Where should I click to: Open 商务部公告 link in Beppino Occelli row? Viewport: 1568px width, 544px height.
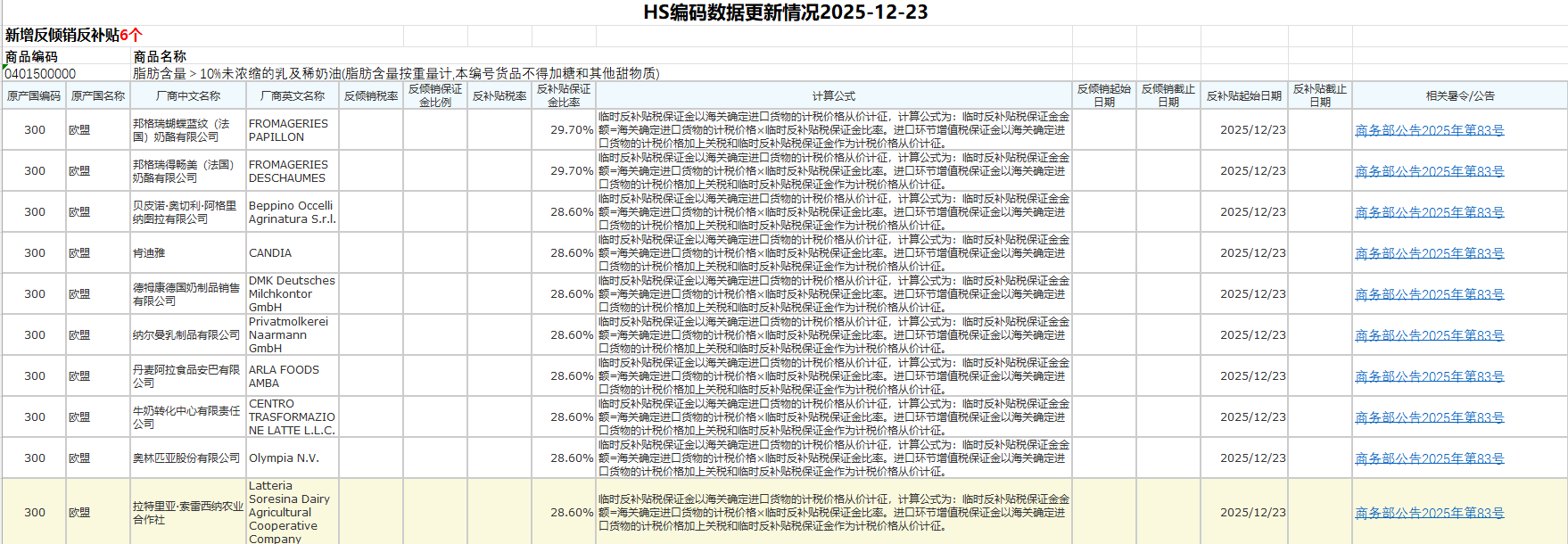click(1429, 212)
